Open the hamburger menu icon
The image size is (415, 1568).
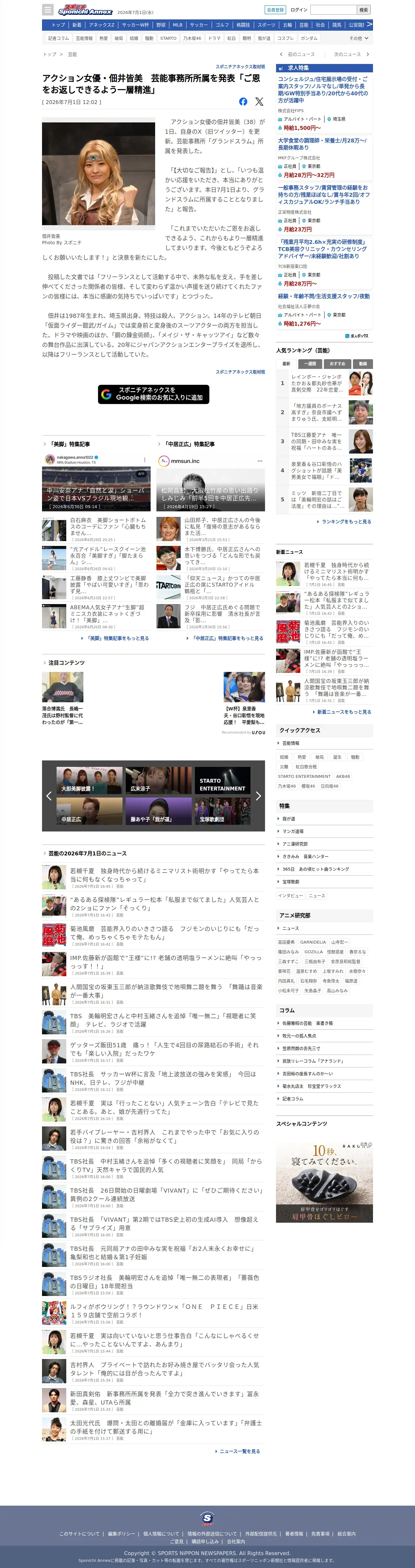click(48, 10)
